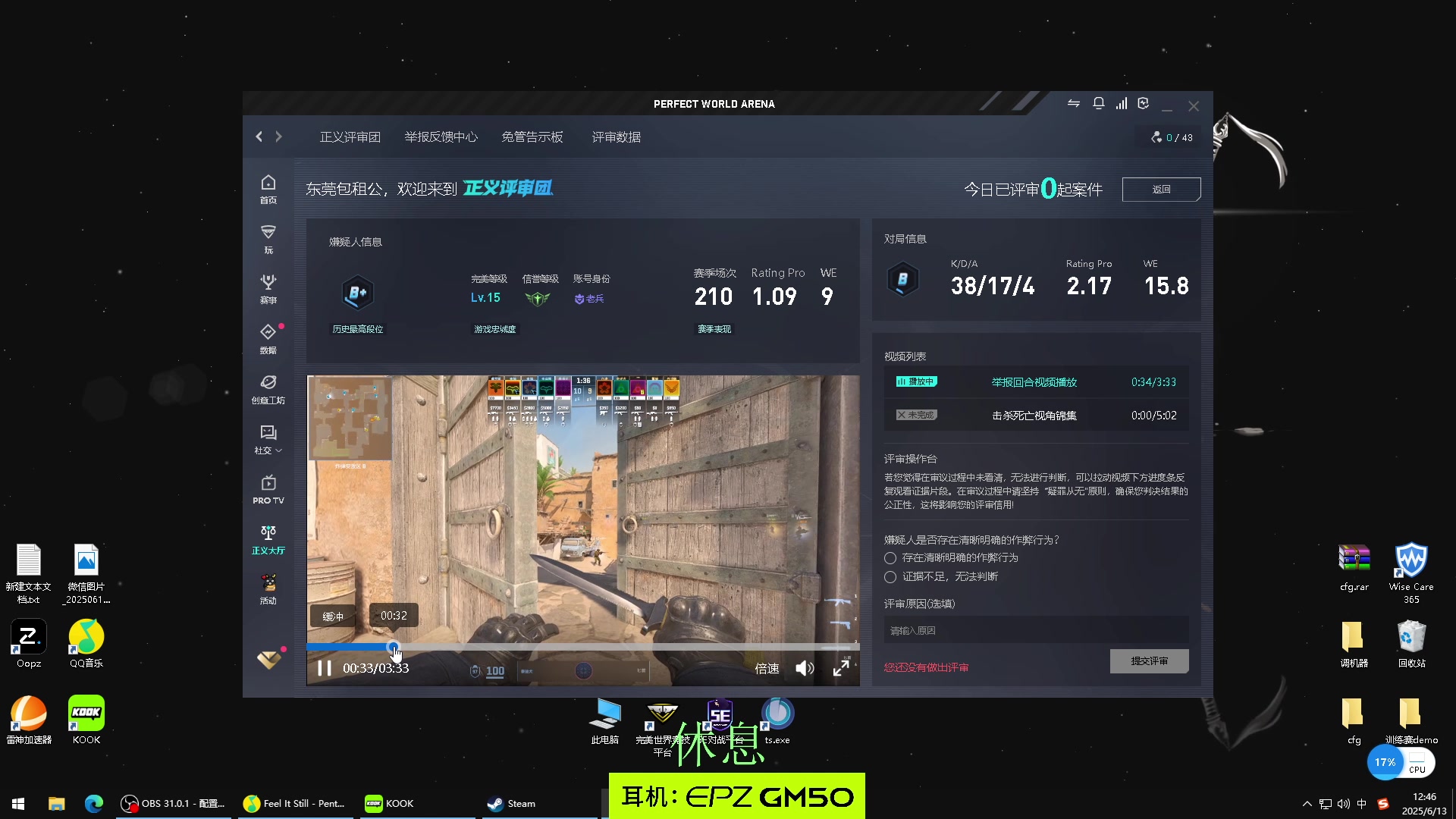This screenshot has height=819, width=1456.
Task: Click 历史最高段位 label under suspect rank
Action: coord(358,329)
